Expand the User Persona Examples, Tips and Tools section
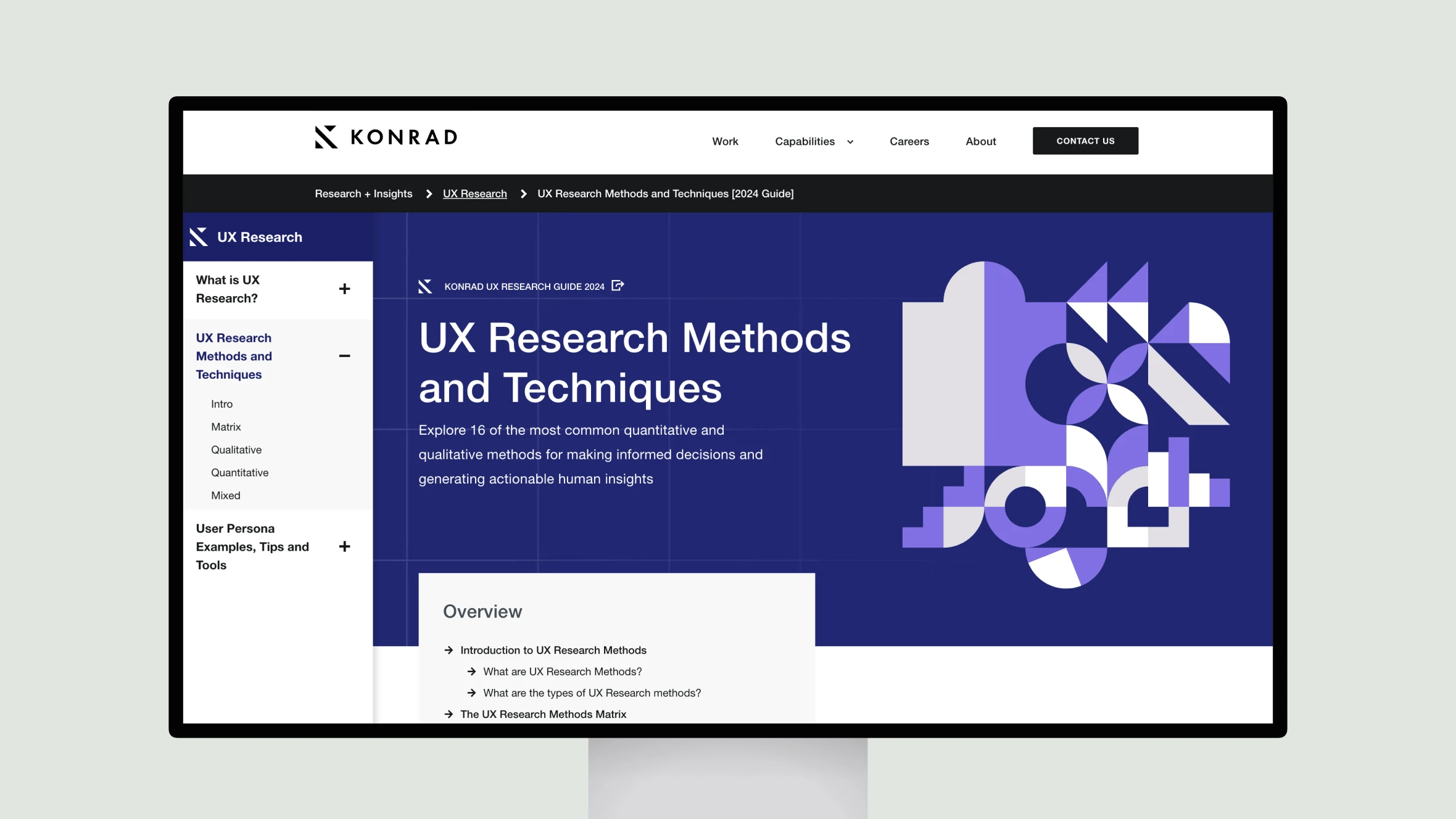The image size is (1456, 819). [x=344, y=546]
